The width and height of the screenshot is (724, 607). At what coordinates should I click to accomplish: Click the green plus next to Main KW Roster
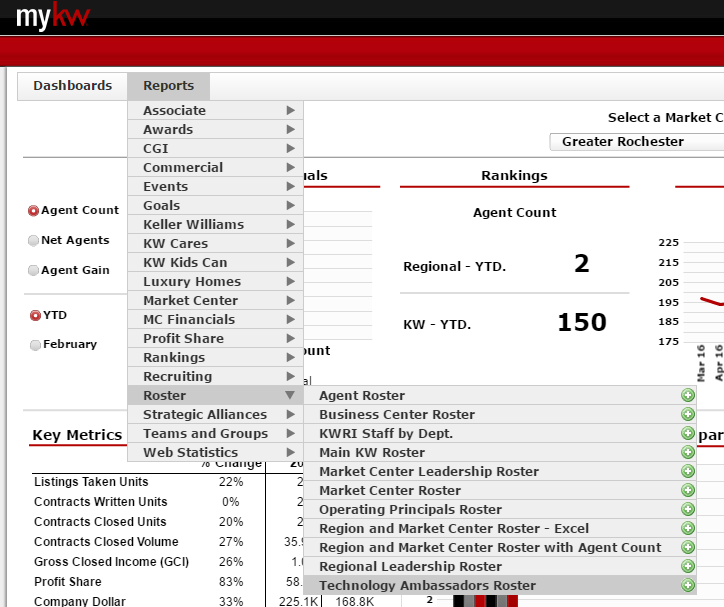[688, 452]
